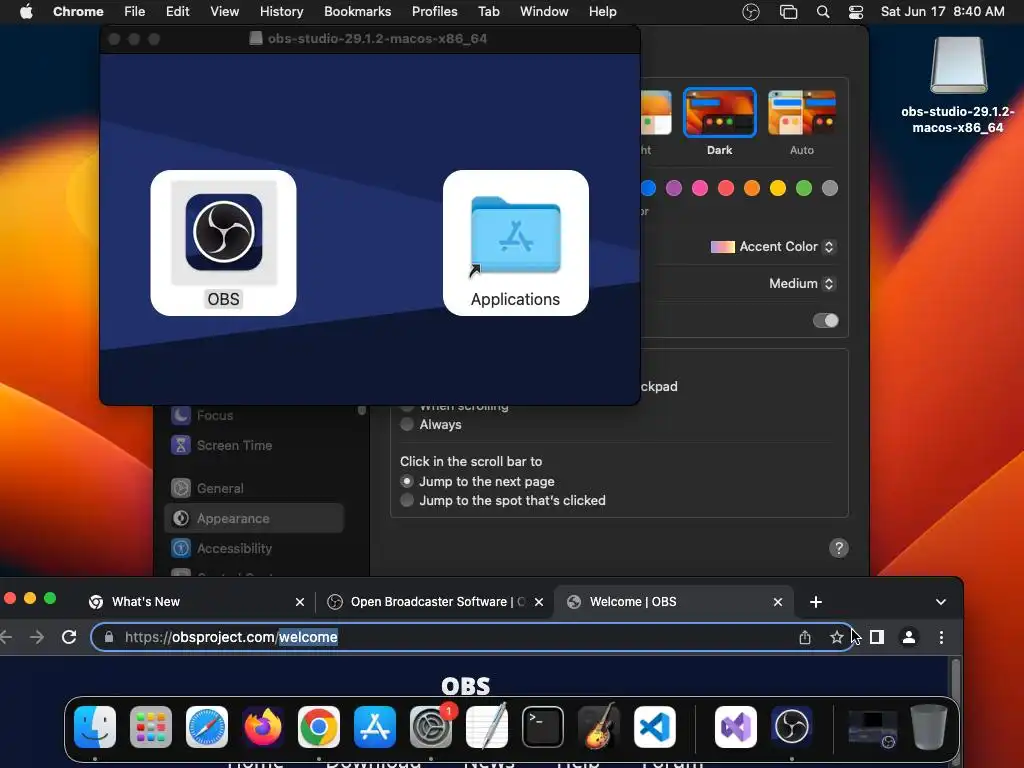The image size is (1024, 768).
Task: Open the History menu
Action: 281,12
